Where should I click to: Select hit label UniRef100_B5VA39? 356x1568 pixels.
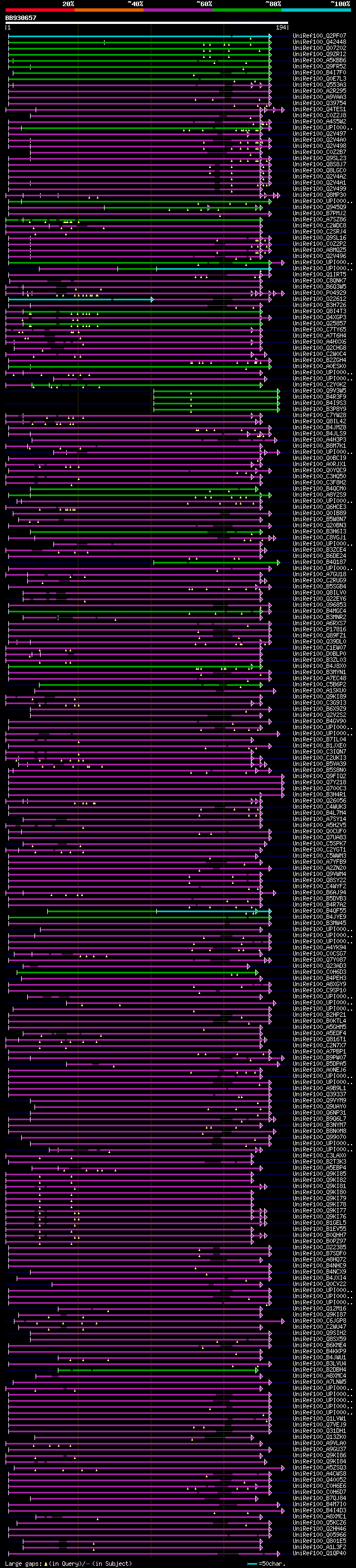point(319,764)
